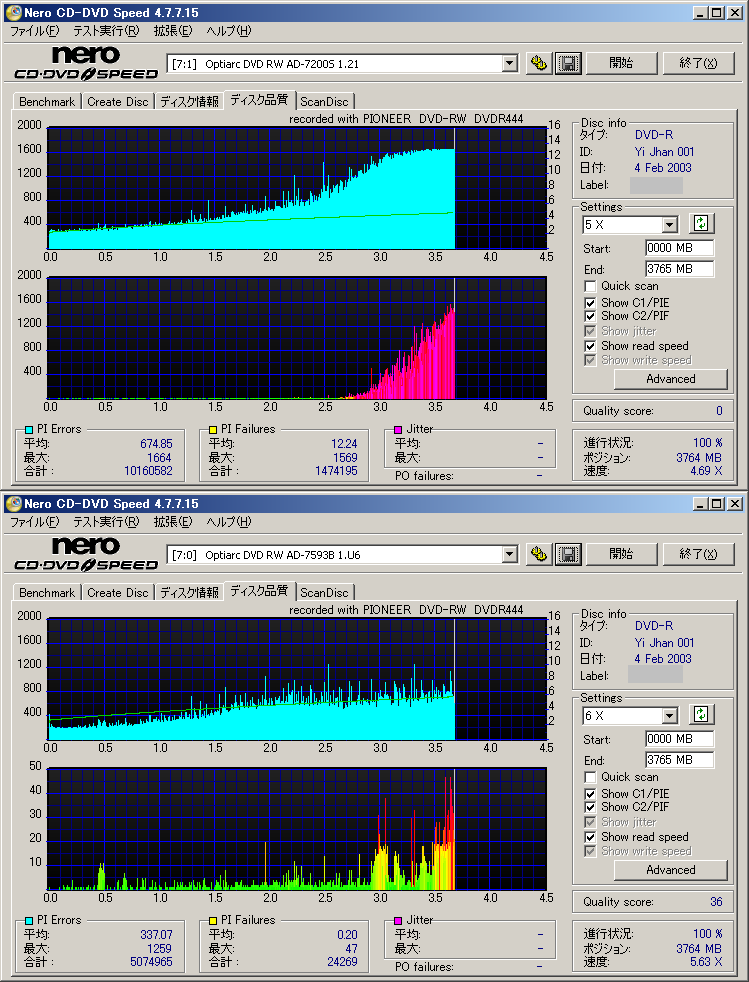Click speed value 4.69 X
The image size is (749, 982).
pyautogui.click(x=706, y=470)
